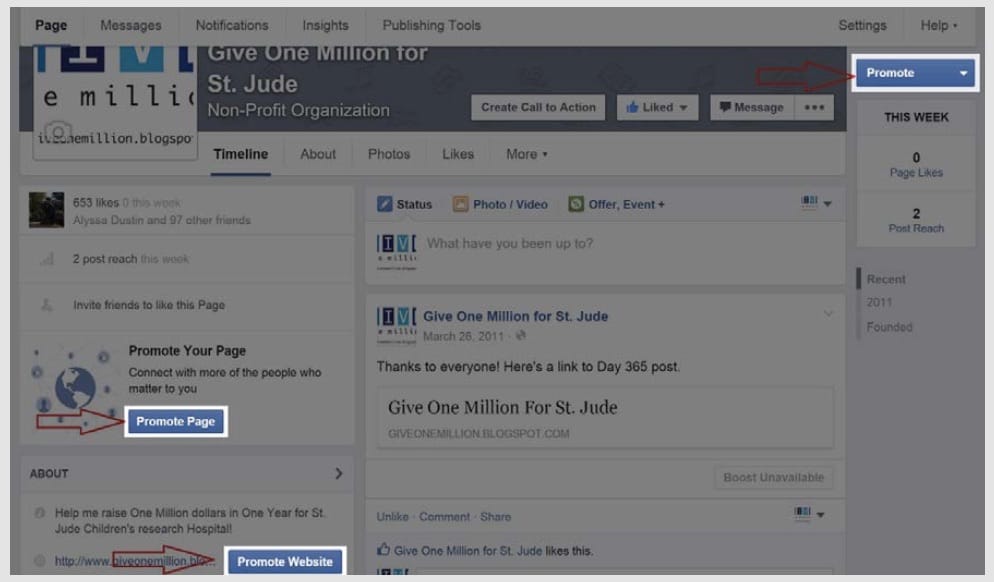This screenshot has width=994, height=582.
Task: Click the 653 likes text
Action: pyautogui.click(x=95, y=203)
